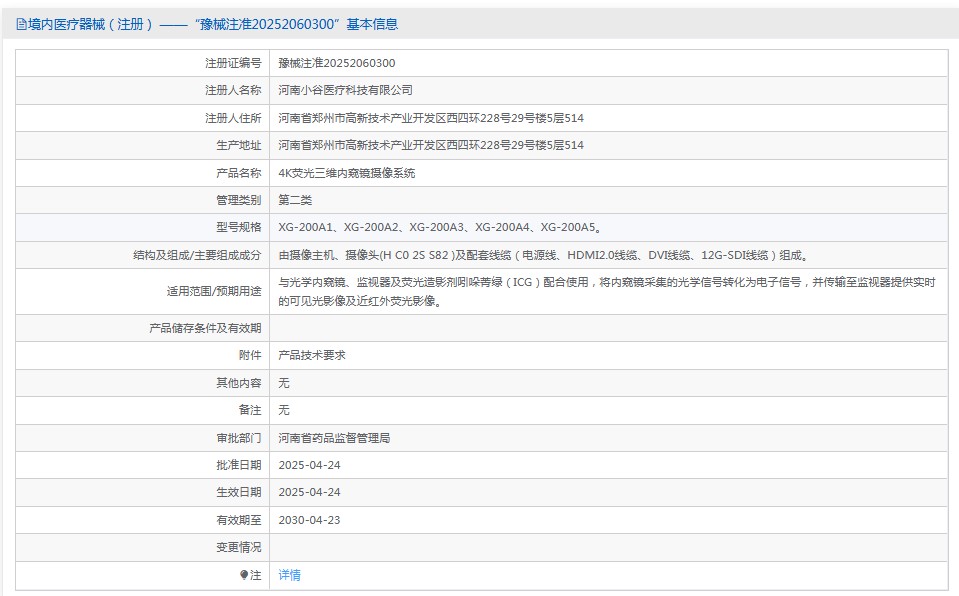Click the 有效期至 label
The image size is (959, 596).
pos(239,520)
